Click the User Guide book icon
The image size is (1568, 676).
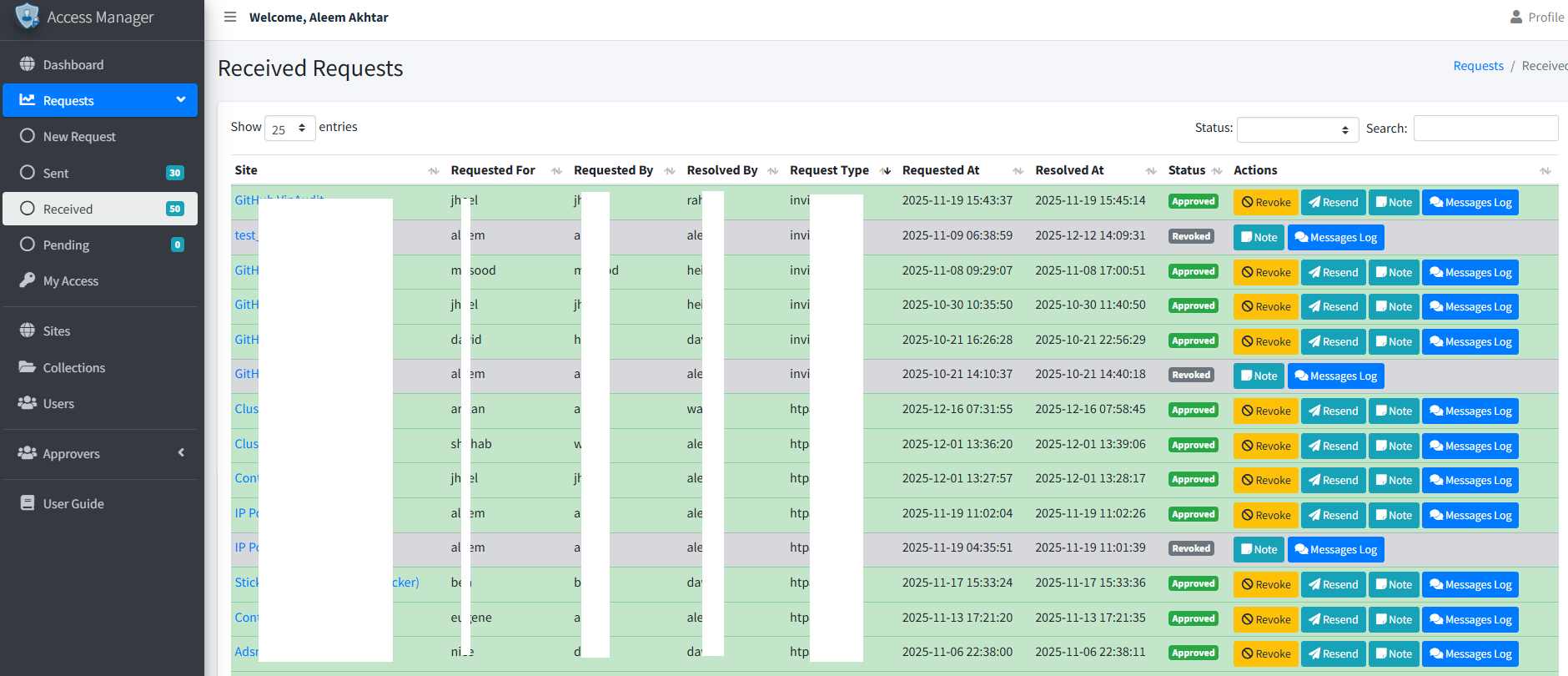(x=28, y=503)
